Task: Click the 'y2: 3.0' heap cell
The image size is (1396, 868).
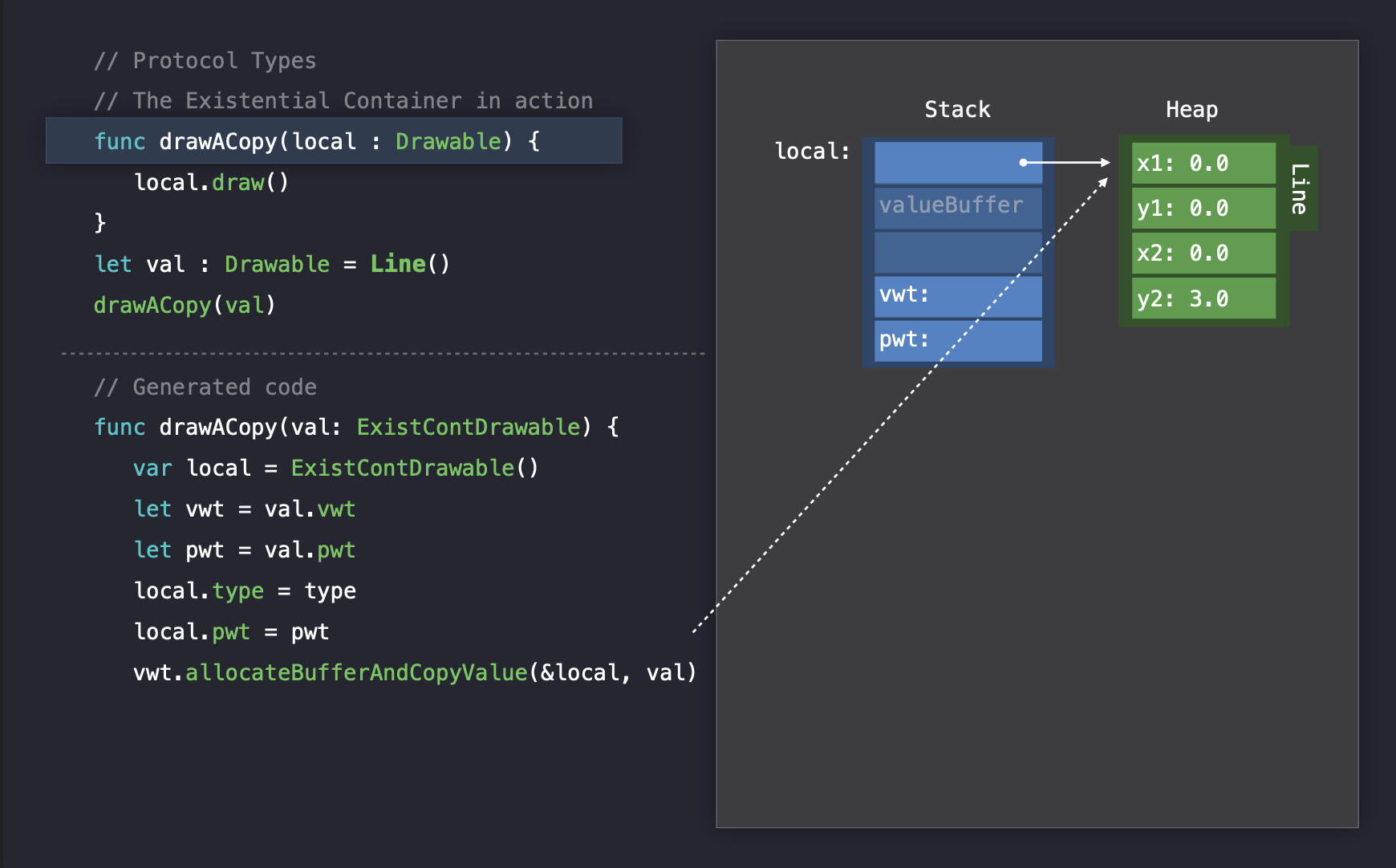Action: 1203,298
